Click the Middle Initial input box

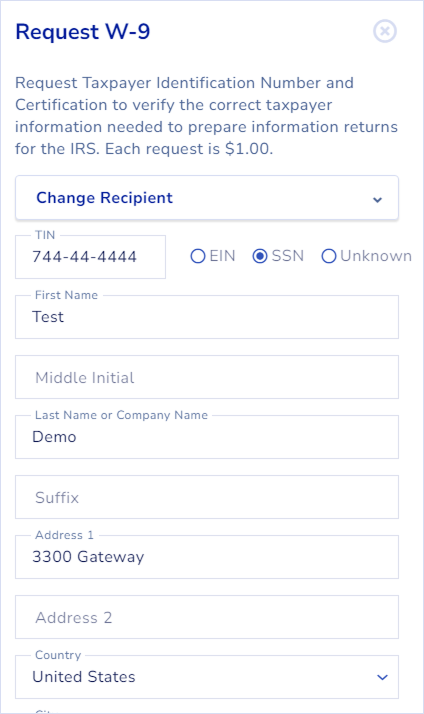[x=207, y=377]
